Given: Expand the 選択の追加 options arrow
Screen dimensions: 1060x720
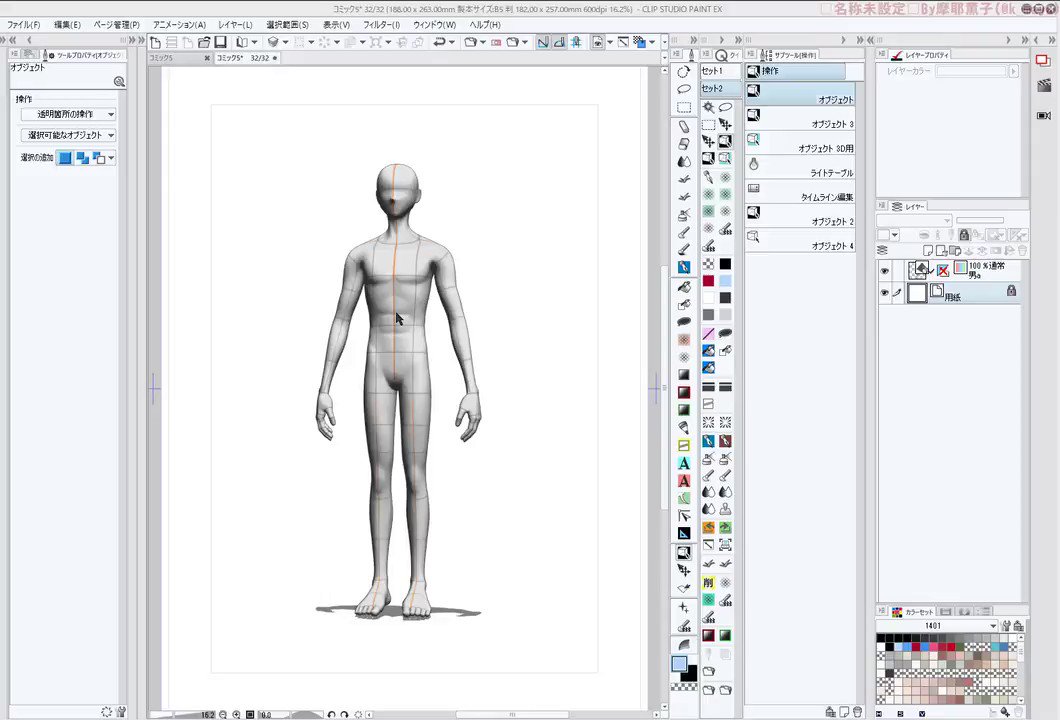Looking at the screenshot, I should [x=111, y=158].
